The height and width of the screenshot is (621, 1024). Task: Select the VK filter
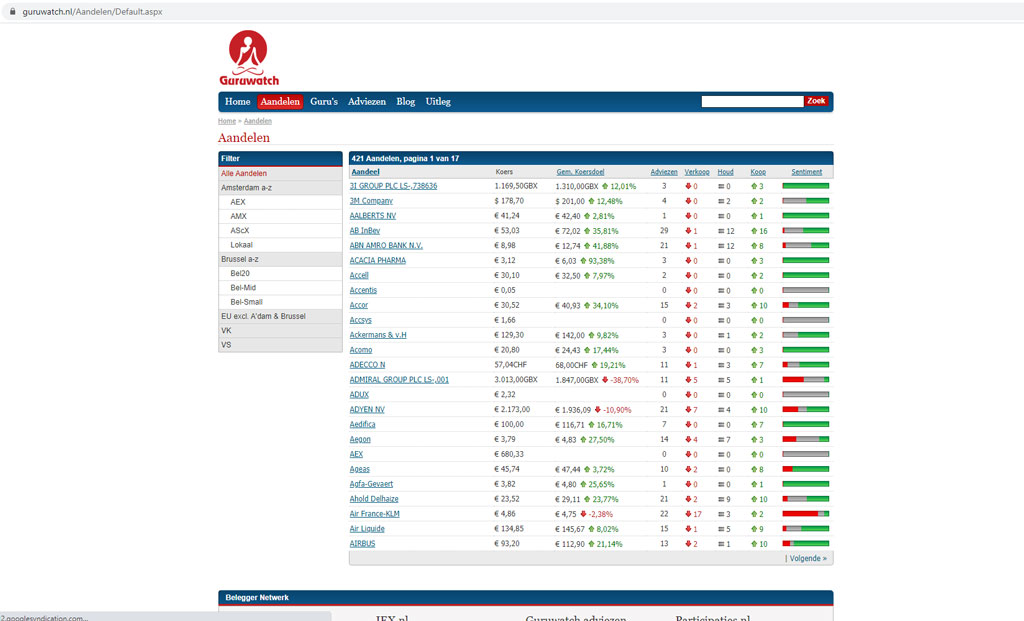click(x=280, y=331)
